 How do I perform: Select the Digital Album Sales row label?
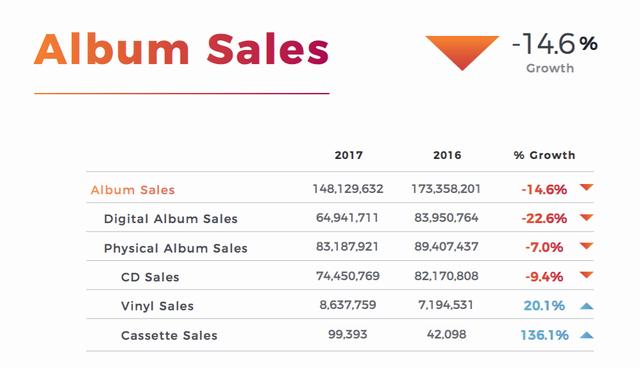[x=171, y=219]
